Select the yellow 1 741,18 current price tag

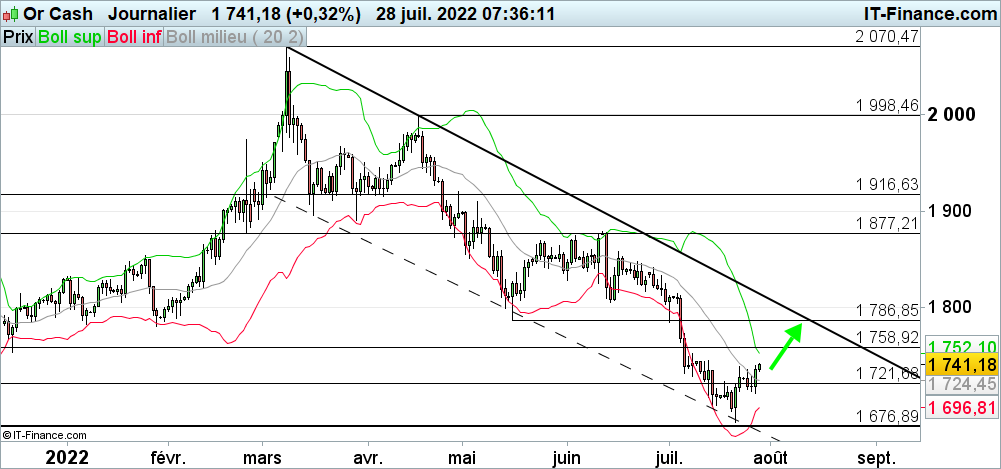pos(962,365)
